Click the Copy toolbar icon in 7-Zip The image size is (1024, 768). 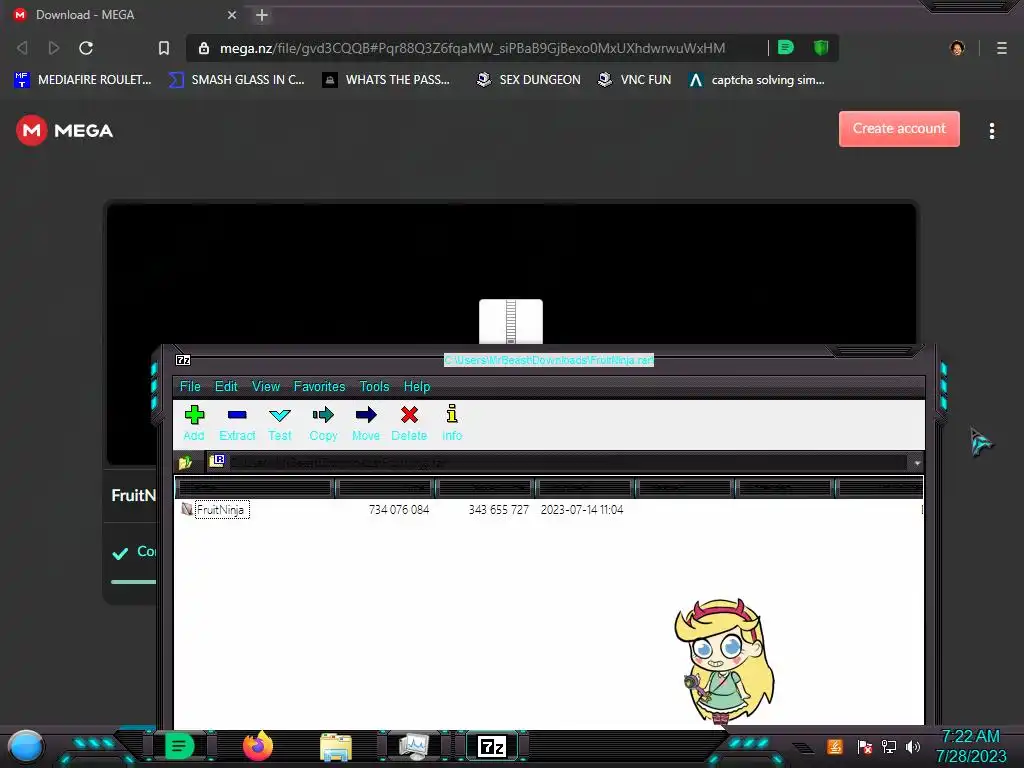[x=323, y=423]
